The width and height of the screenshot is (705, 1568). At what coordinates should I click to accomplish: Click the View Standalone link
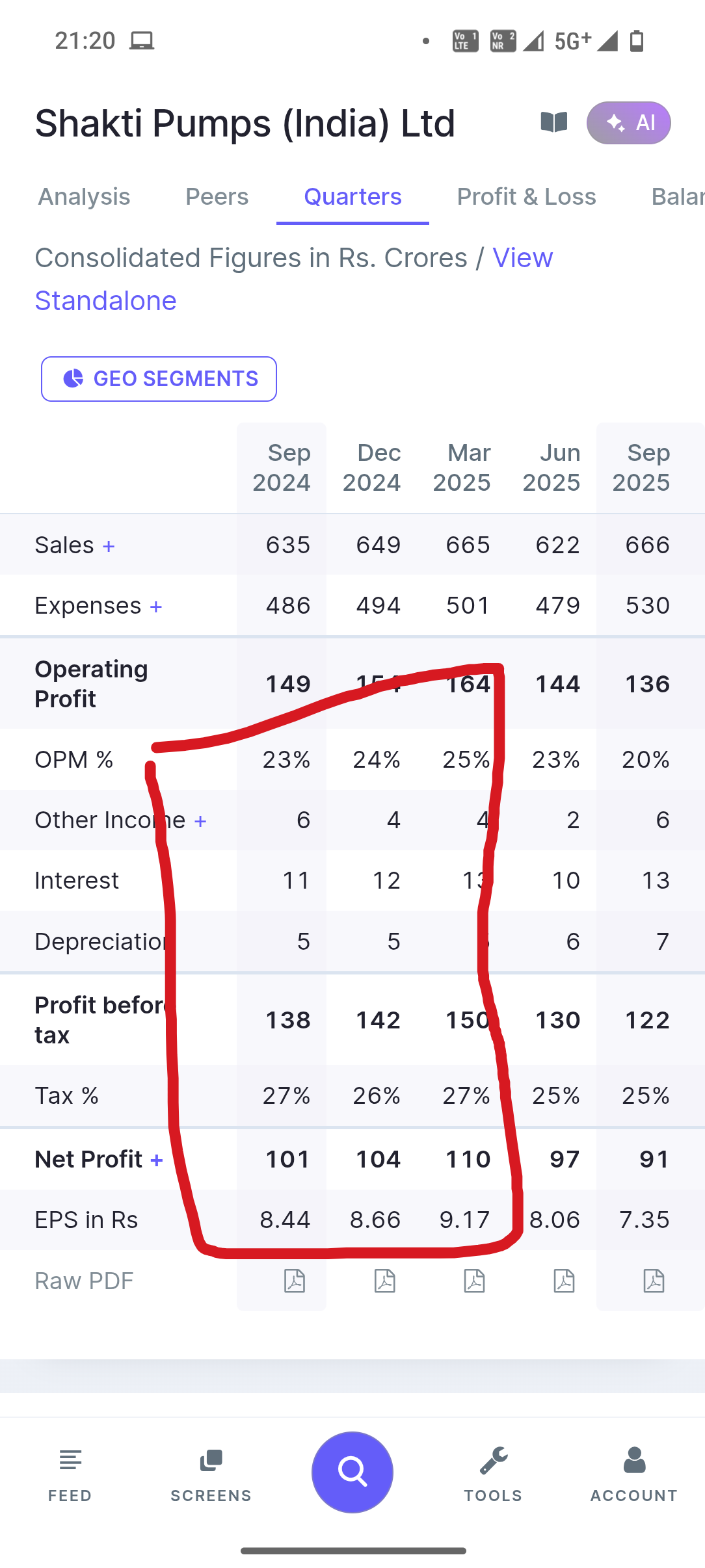[x=105, y=300]
